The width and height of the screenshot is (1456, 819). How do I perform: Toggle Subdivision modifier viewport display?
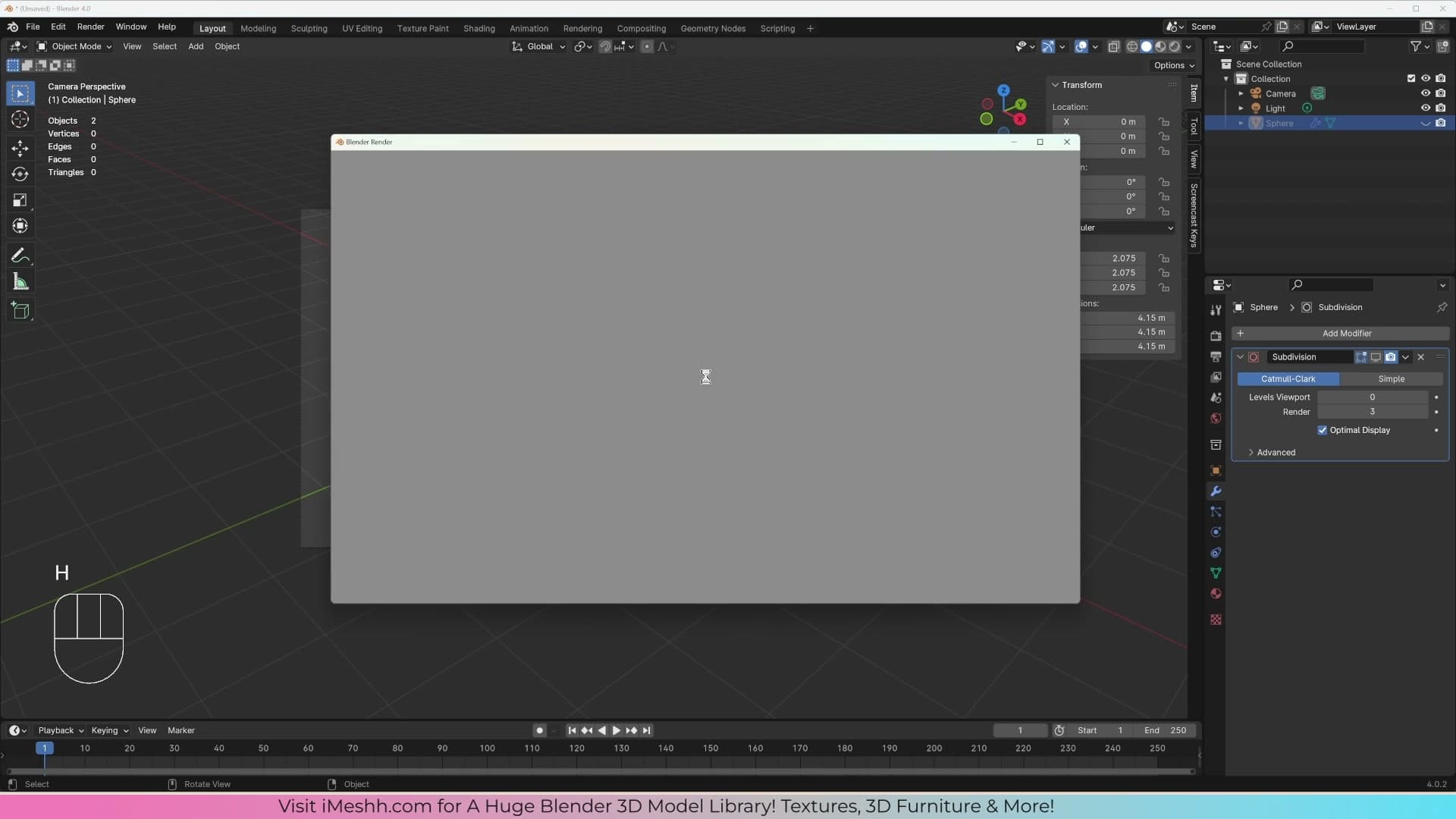[x=1376, y=357]
